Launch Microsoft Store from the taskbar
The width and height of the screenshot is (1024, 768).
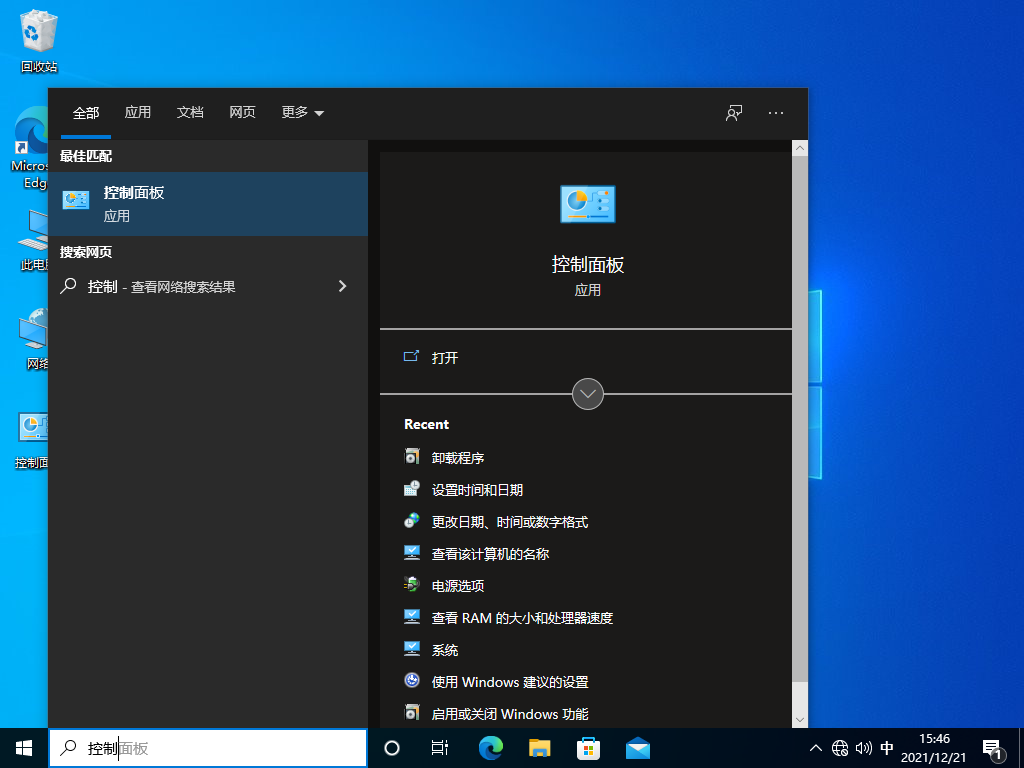[x=588, y=747]
